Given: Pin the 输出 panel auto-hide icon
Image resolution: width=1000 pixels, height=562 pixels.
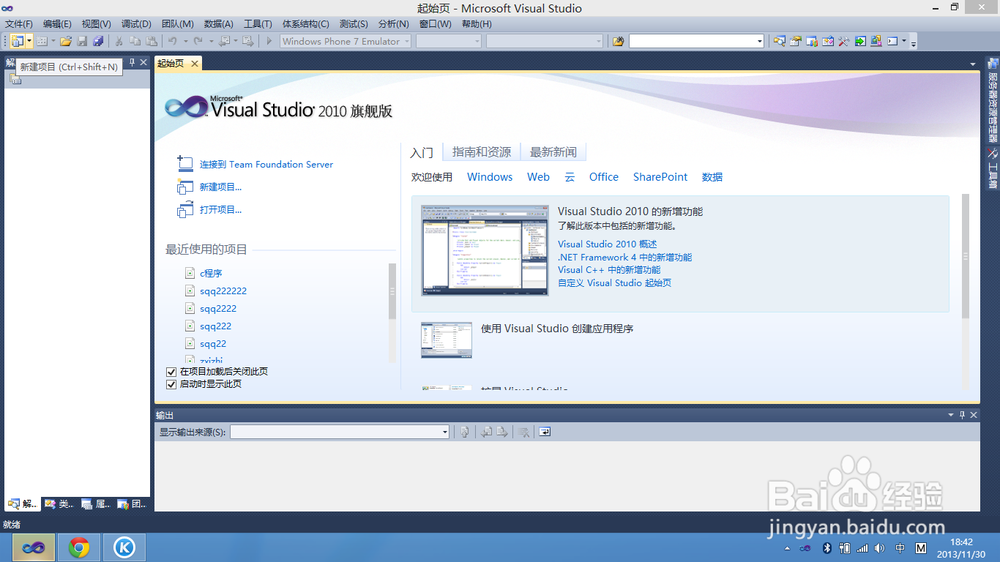Looking at the screenshot, I should click(962, 415).
